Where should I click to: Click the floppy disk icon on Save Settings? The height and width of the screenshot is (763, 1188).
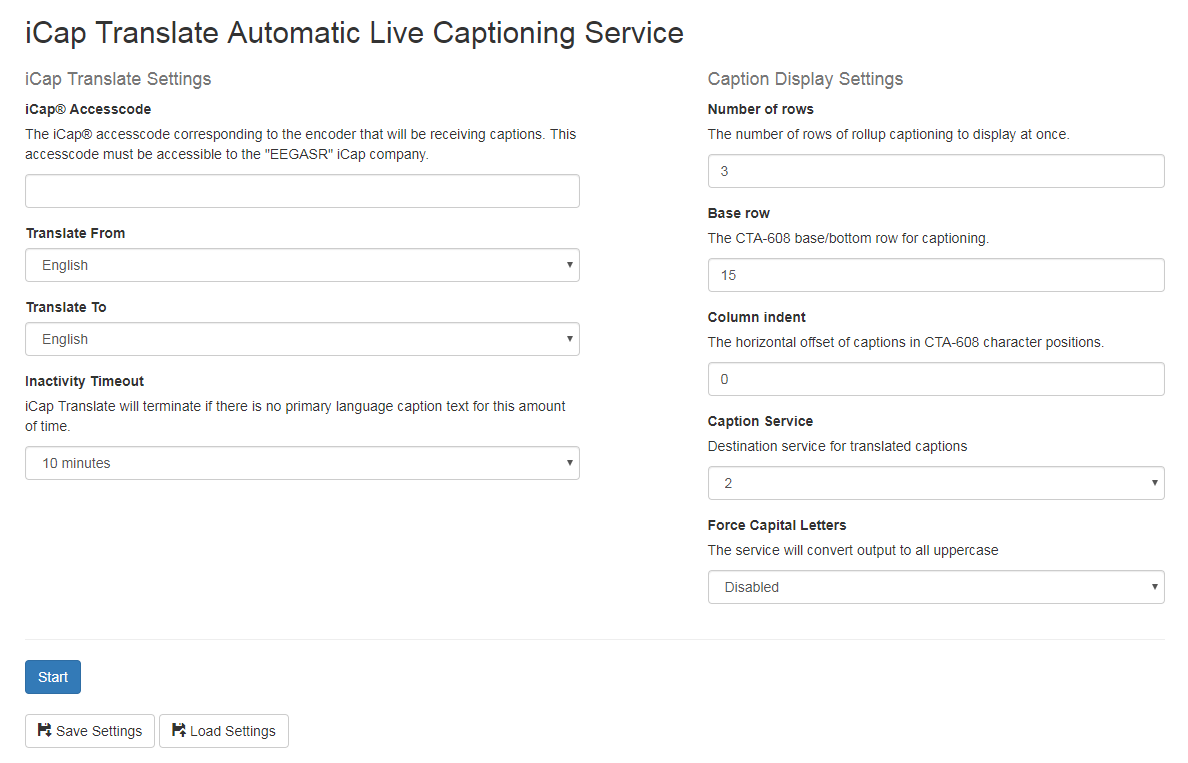coord(44,731)
